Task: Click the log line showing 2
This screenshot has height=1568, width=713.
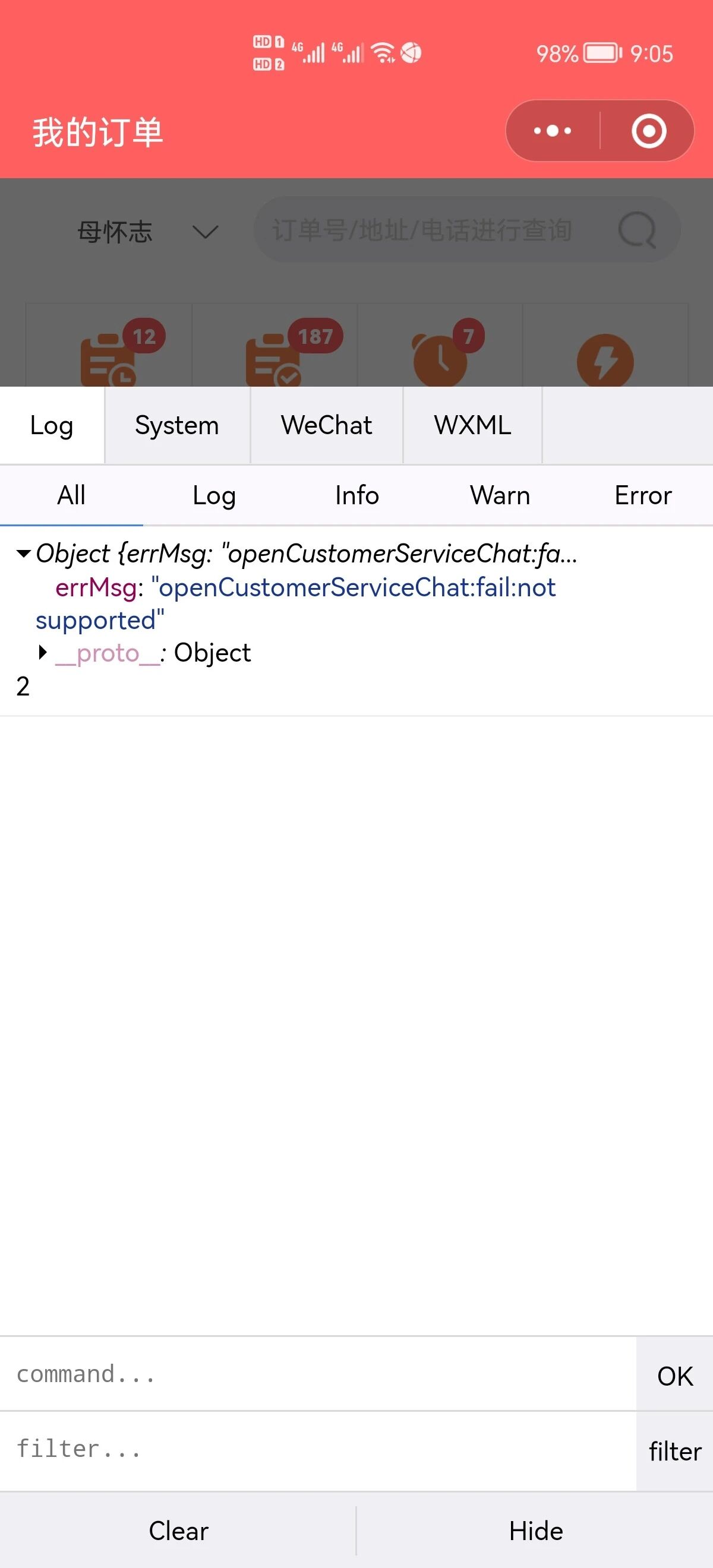Action: pyautogui.click(x=23, y=687)
